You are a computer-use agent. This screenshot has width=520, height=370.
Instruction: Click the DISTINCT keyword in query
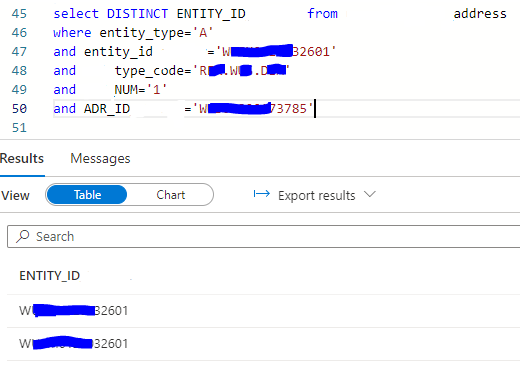point(137,14)
